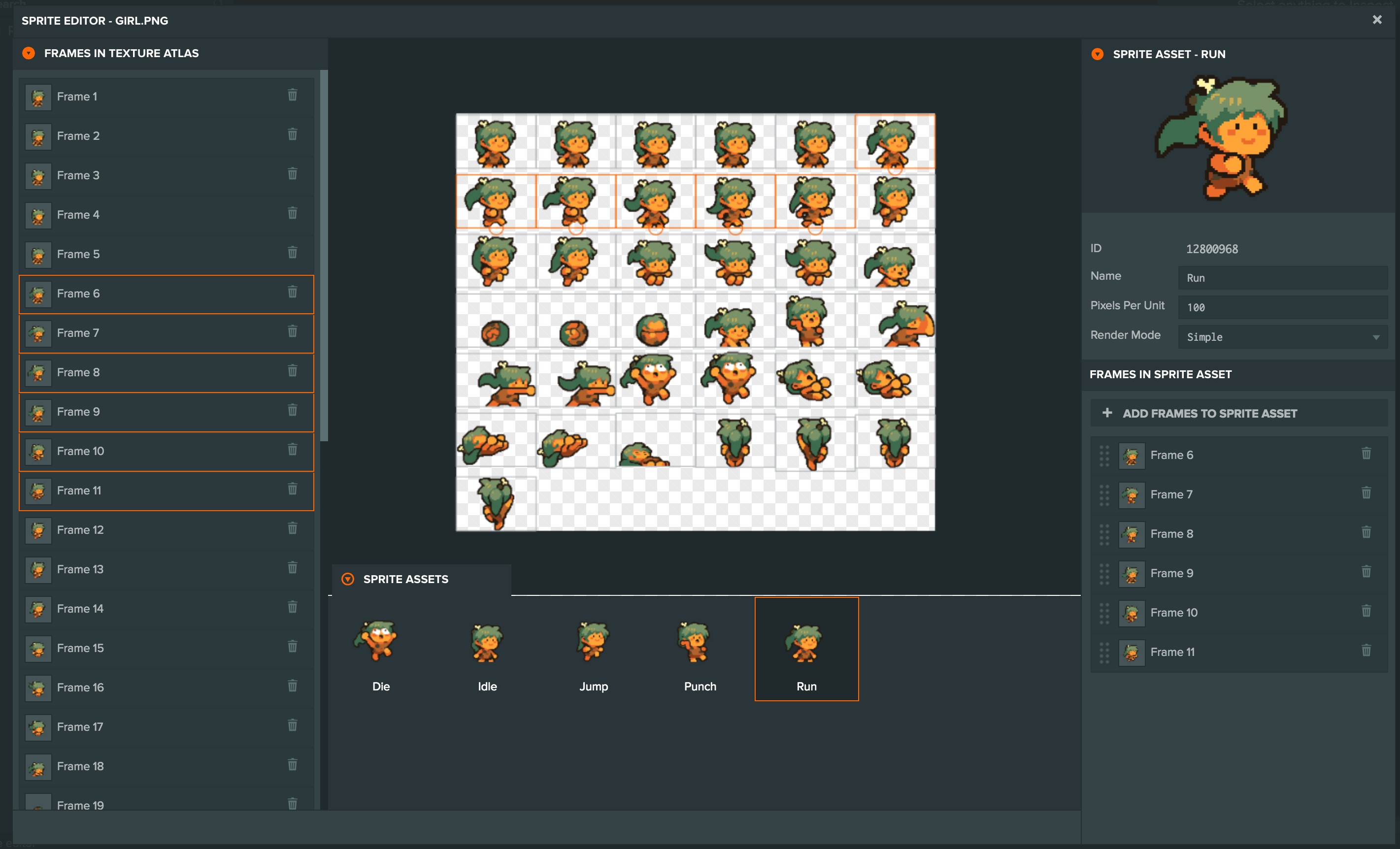Viewport: 1400px width, 849px height.
Task: Delete Frame 12 with its trash icon
Action: tap(292, 528)
